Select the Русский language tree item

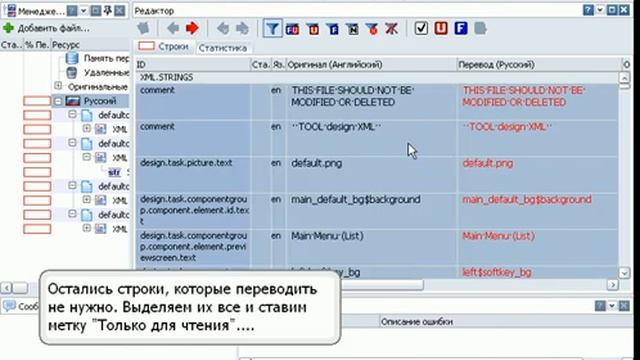(x=100, y=101)
